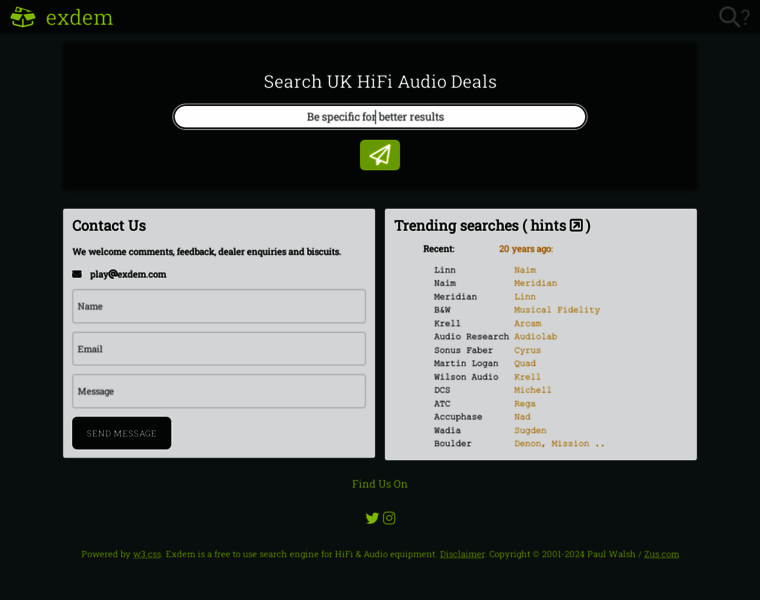Image resolution: width=760 pixels, height=600 pixels.
Task: Select 20-years-ago search 'Meridian'
Action: (536, 283)
